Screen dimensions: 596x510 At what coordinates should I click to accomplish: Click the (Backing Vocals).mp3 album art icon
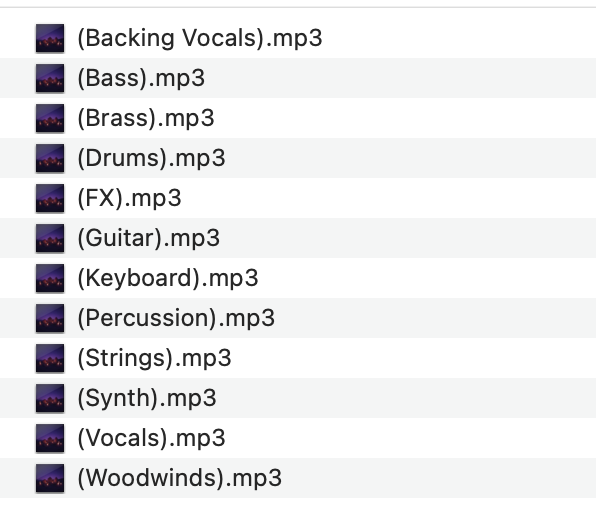(x=50, y=38)
